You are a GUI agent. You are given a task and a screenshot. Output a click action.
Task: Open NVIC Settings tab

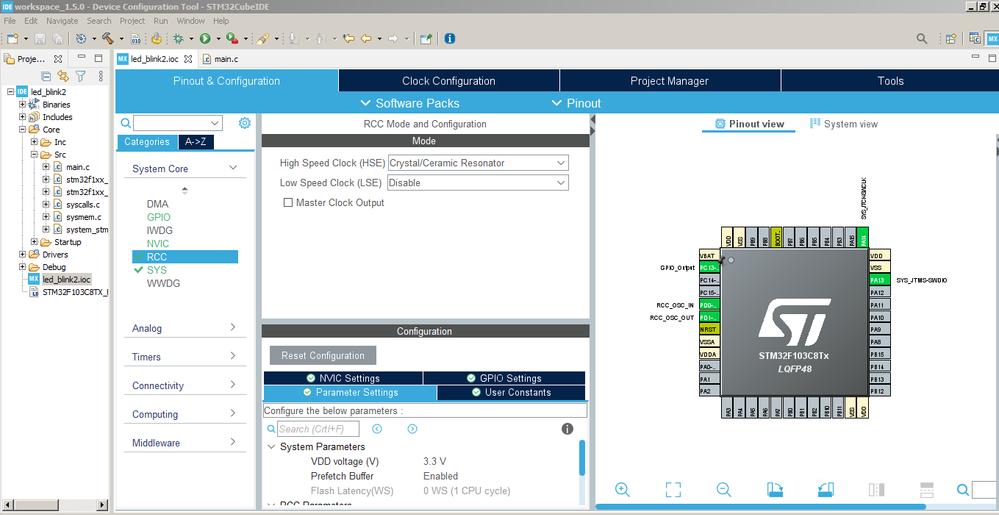click(x=343, y=378)
